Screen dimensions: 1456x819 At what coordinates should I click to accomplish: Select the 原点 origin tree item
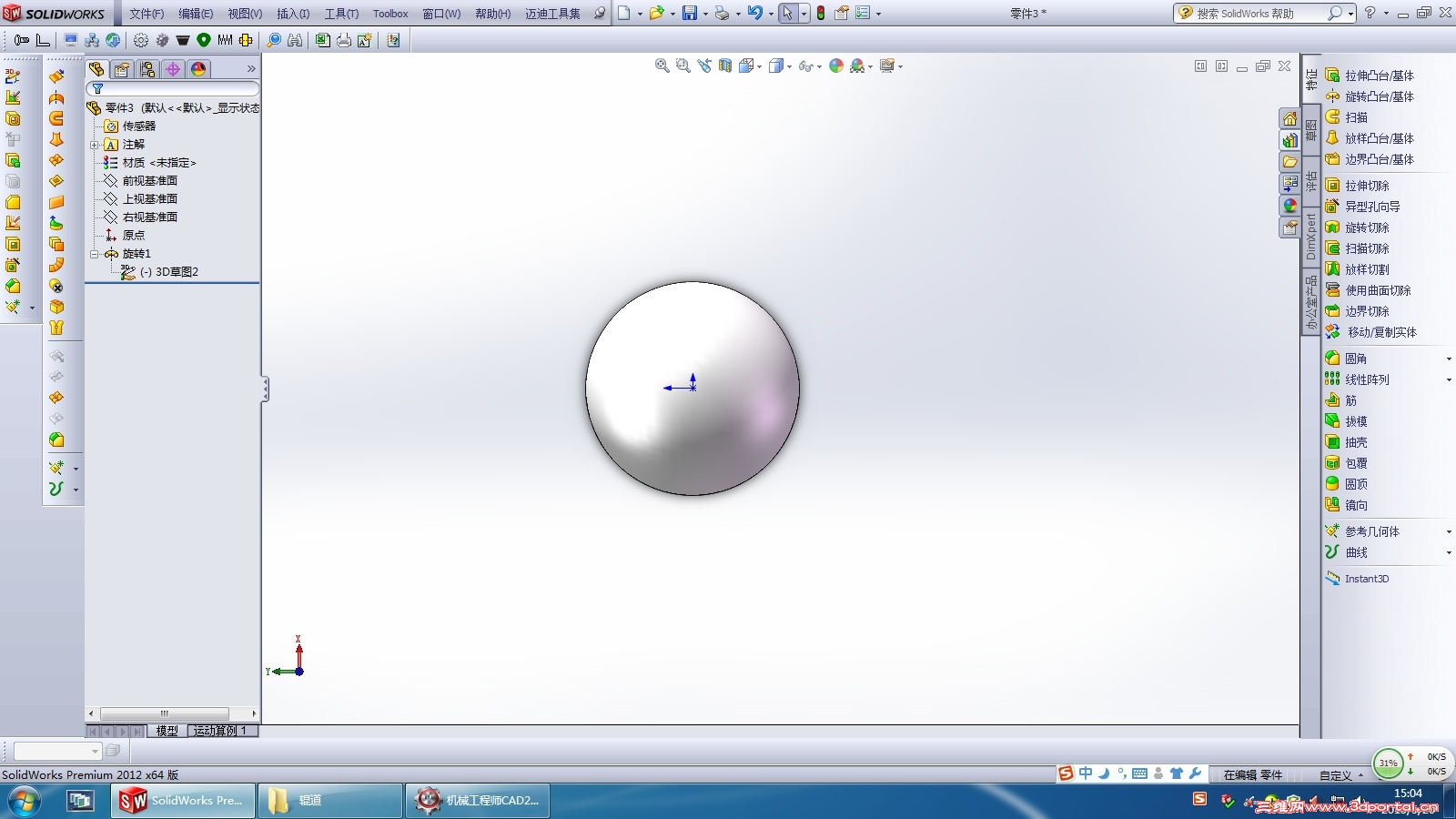click(x=134, y=236)
